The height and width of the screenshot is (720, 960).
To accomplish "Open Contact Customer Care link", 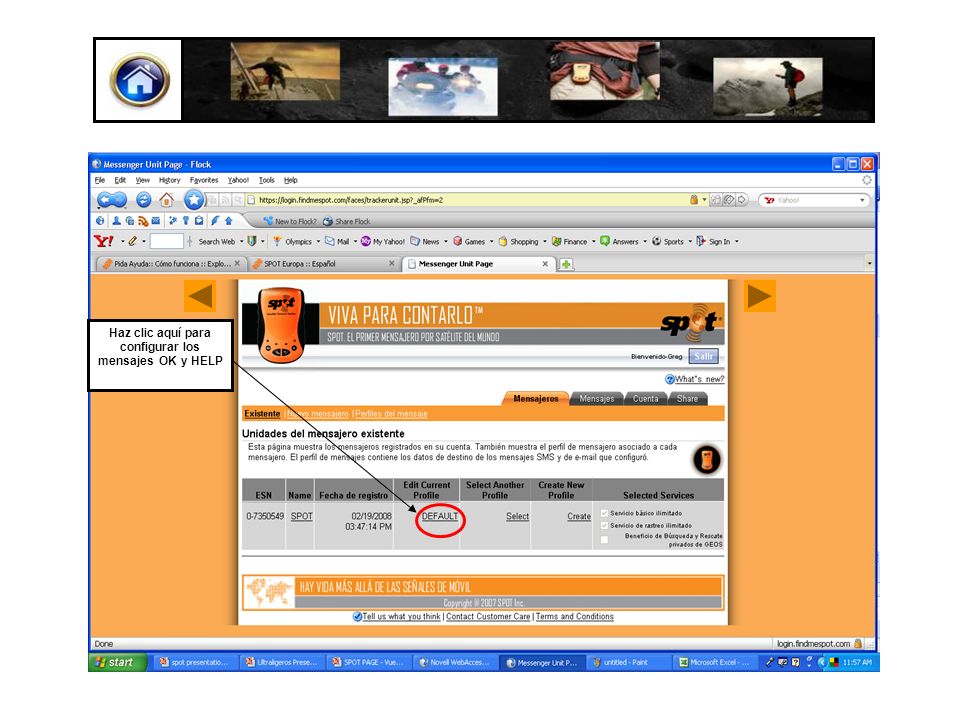I will click(488, 617).
